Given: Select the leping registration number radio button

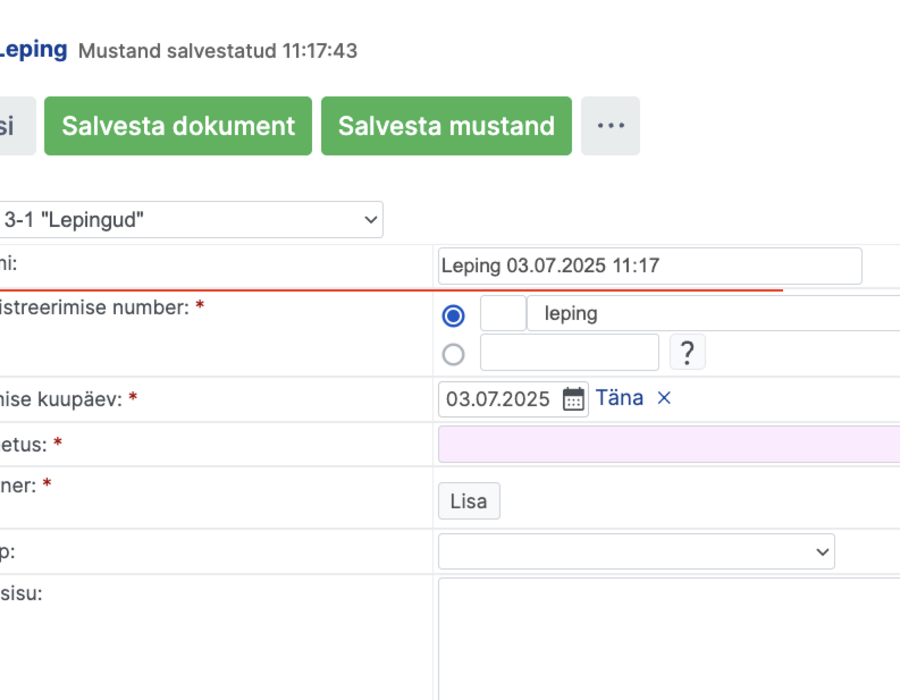Looking at the screenshot, I should click(x=453, y=316).
